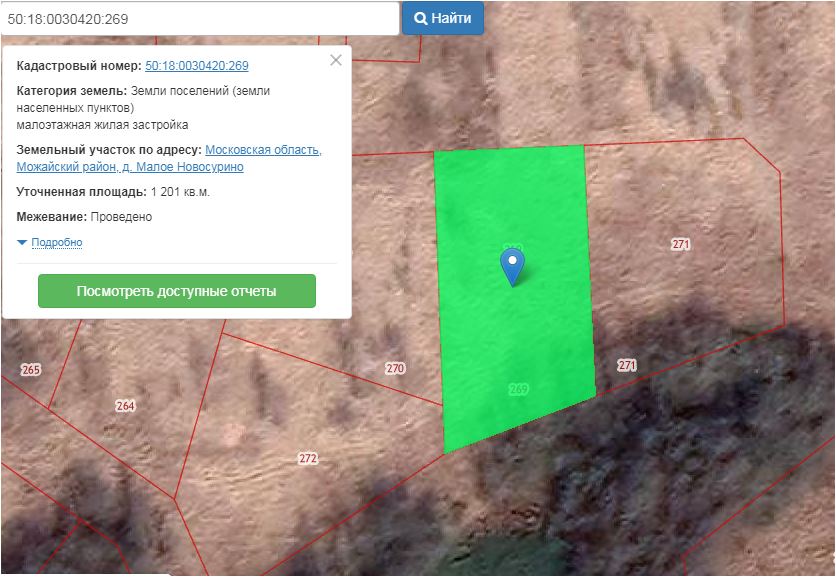836x577 pixels.
Task: Click the magnifier icon in the Найти button
Action: pyautogui.click(x=421, y=18)
